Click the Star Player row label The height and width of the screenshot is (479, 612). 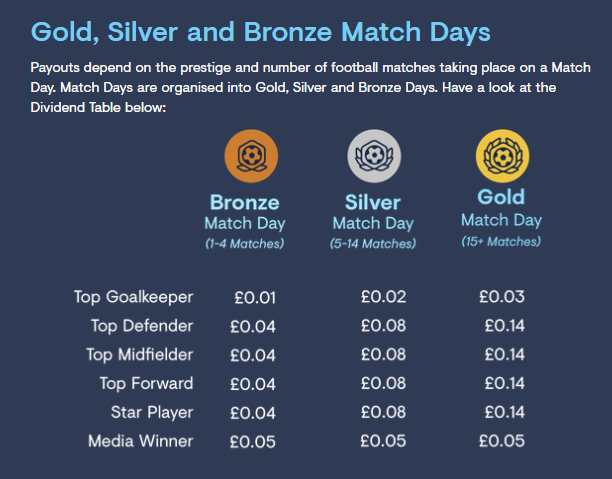152,413
